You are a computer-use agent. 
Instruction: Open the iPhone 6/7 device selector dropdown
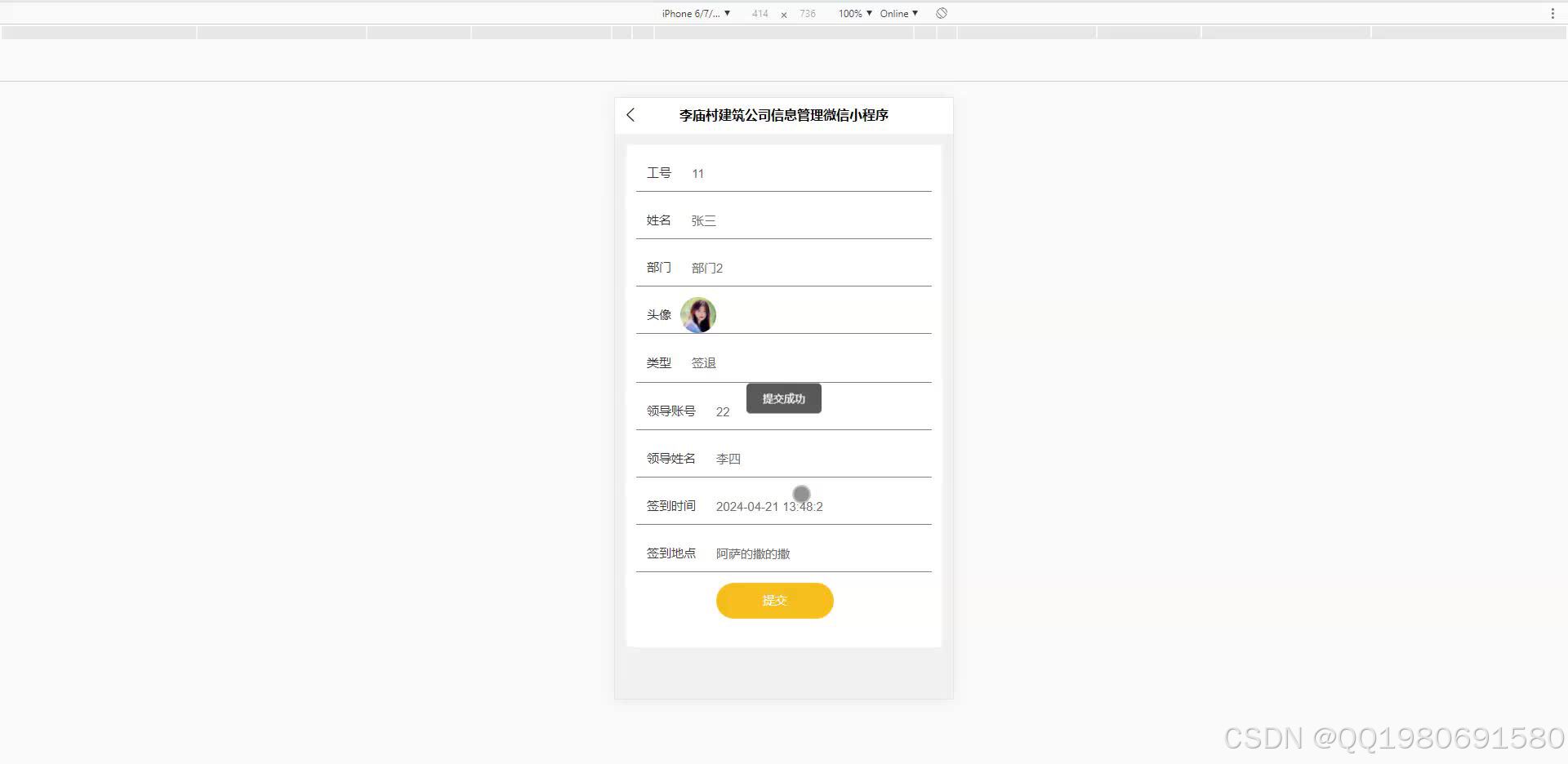pyautogui.click(x=693, y=13)
